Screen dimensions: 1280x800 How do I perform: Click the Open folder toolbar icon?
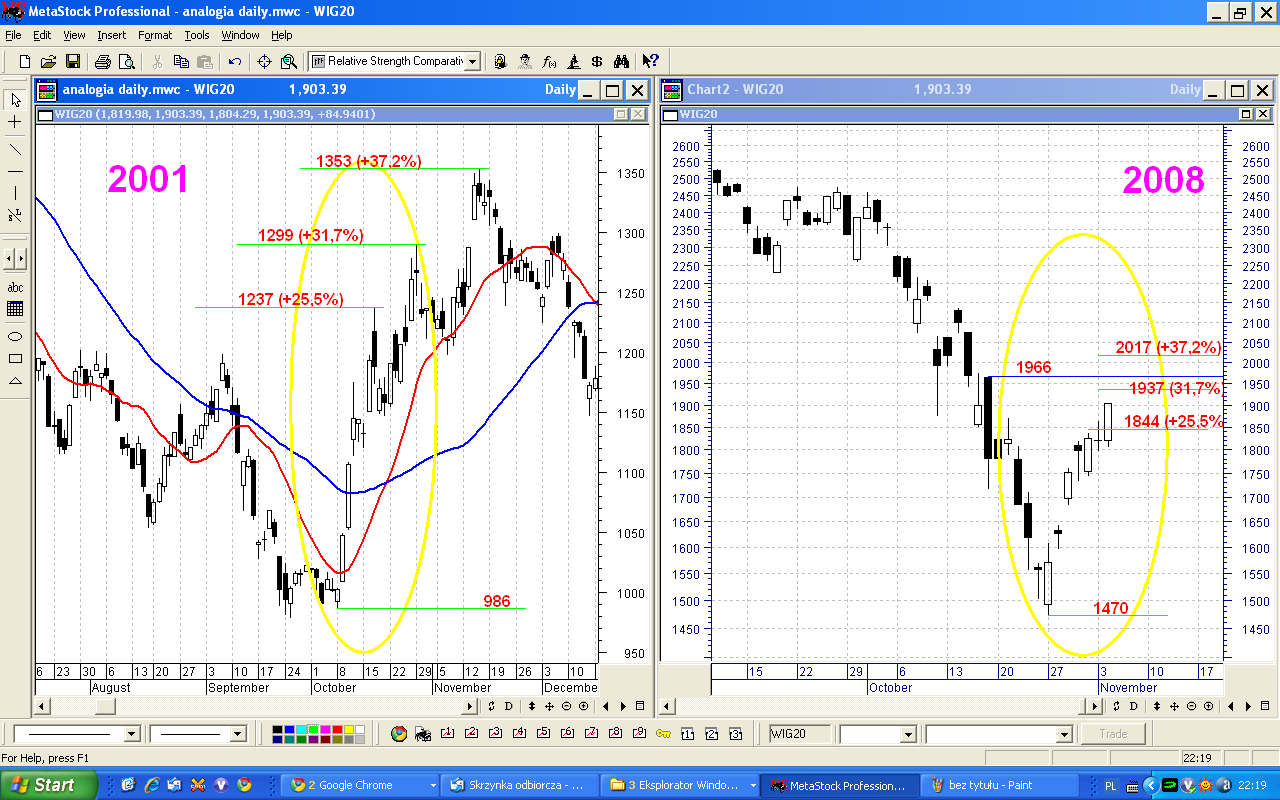(50, 62)
